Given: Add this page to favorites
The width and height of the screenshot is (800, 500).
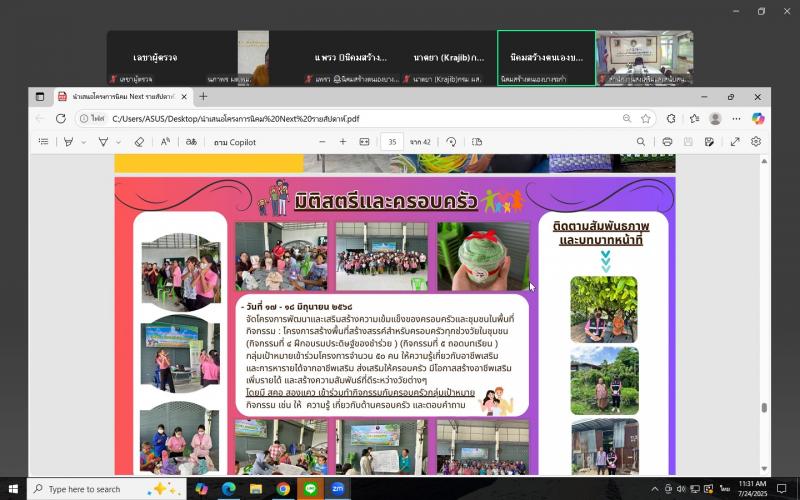Looking at the screenshot, I should point(646,118).
